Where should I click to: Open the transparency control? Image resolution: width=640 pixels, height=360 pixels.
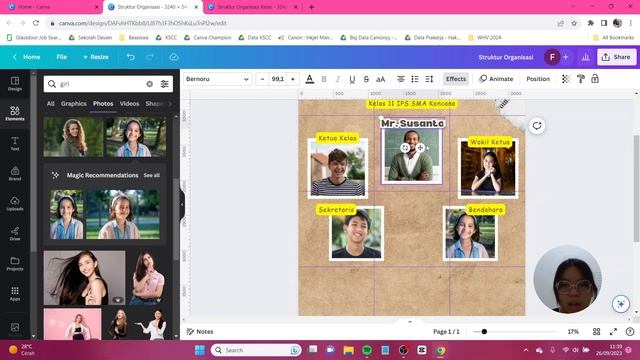tap(566, 79)
